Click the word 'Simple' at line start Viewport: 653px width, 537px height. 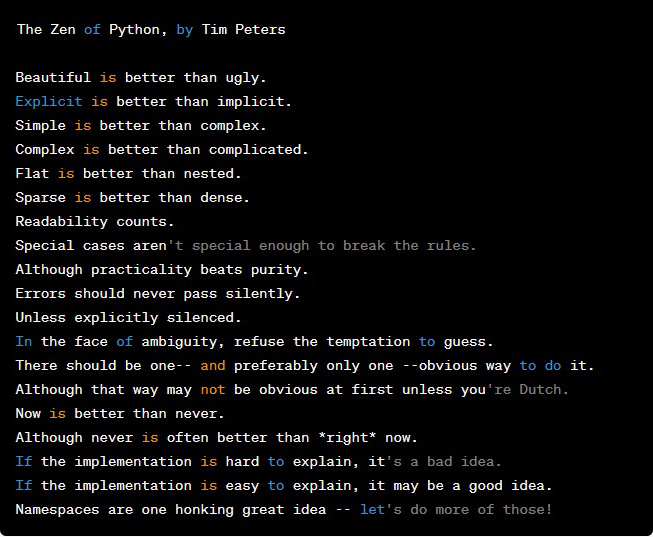(x=40, y=125)
